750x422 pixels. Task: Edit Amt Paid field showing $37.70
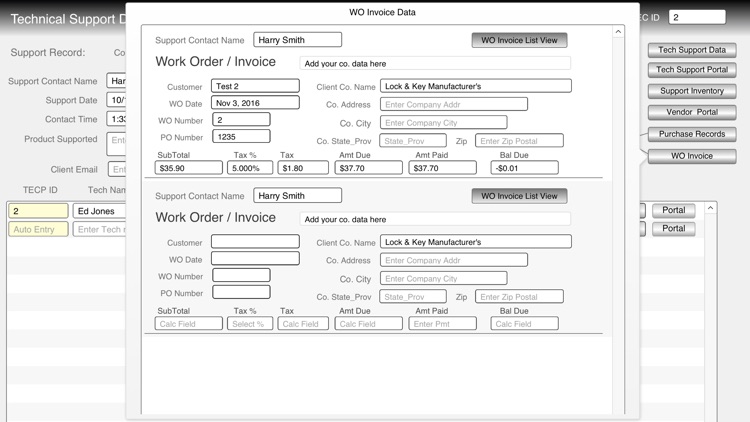pyautogui.click(x=442, y=168)
